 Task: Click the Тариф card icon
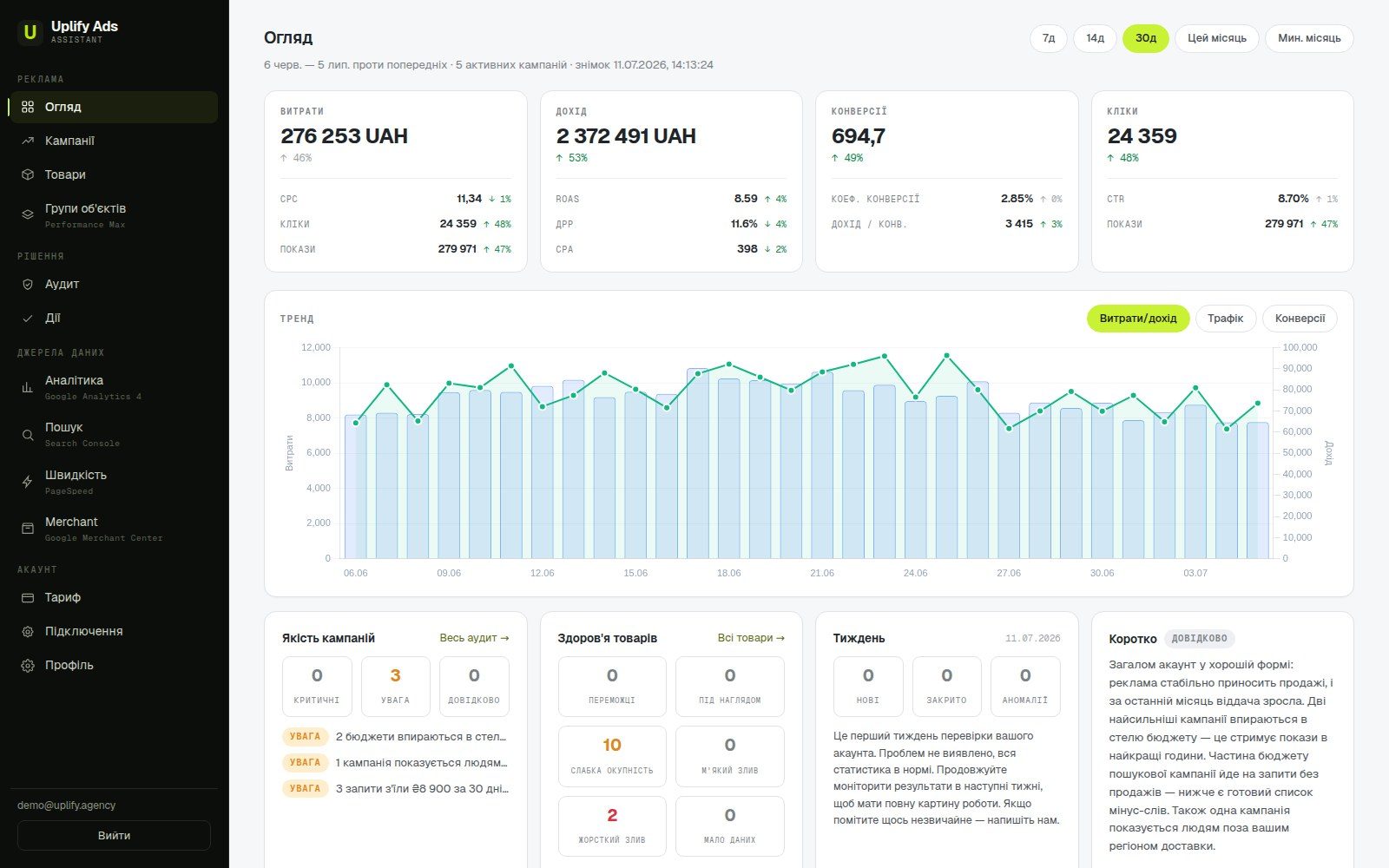pyautogui.click(x=28, y=597)
